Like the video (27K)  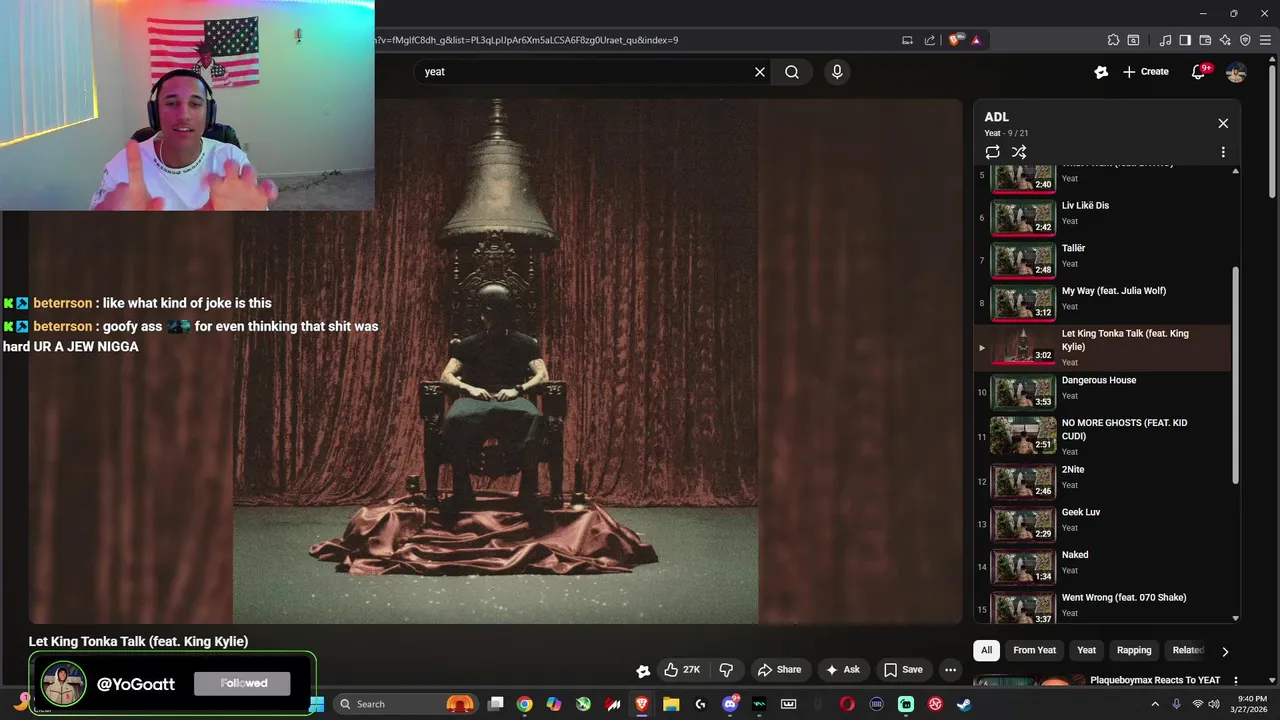(681, 670)
